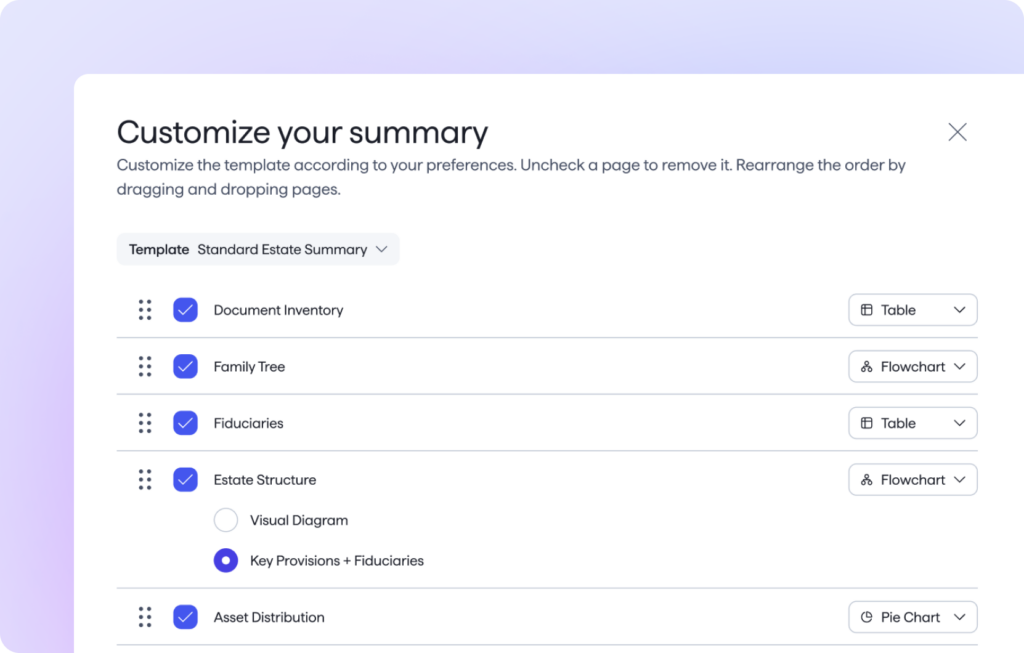Click the pie chart icon in Asset Distribution row
This screenshot has height=653, width=1024.
(x=867, y=617)
